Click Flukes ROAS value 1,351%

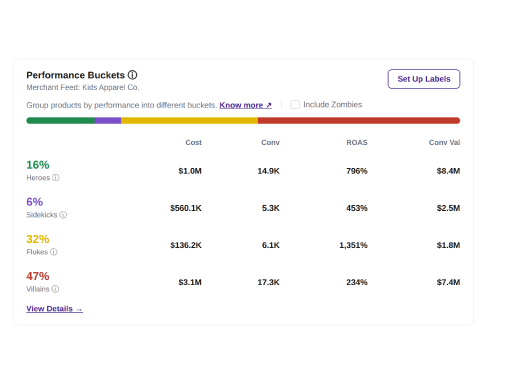(x=353, y=245)
